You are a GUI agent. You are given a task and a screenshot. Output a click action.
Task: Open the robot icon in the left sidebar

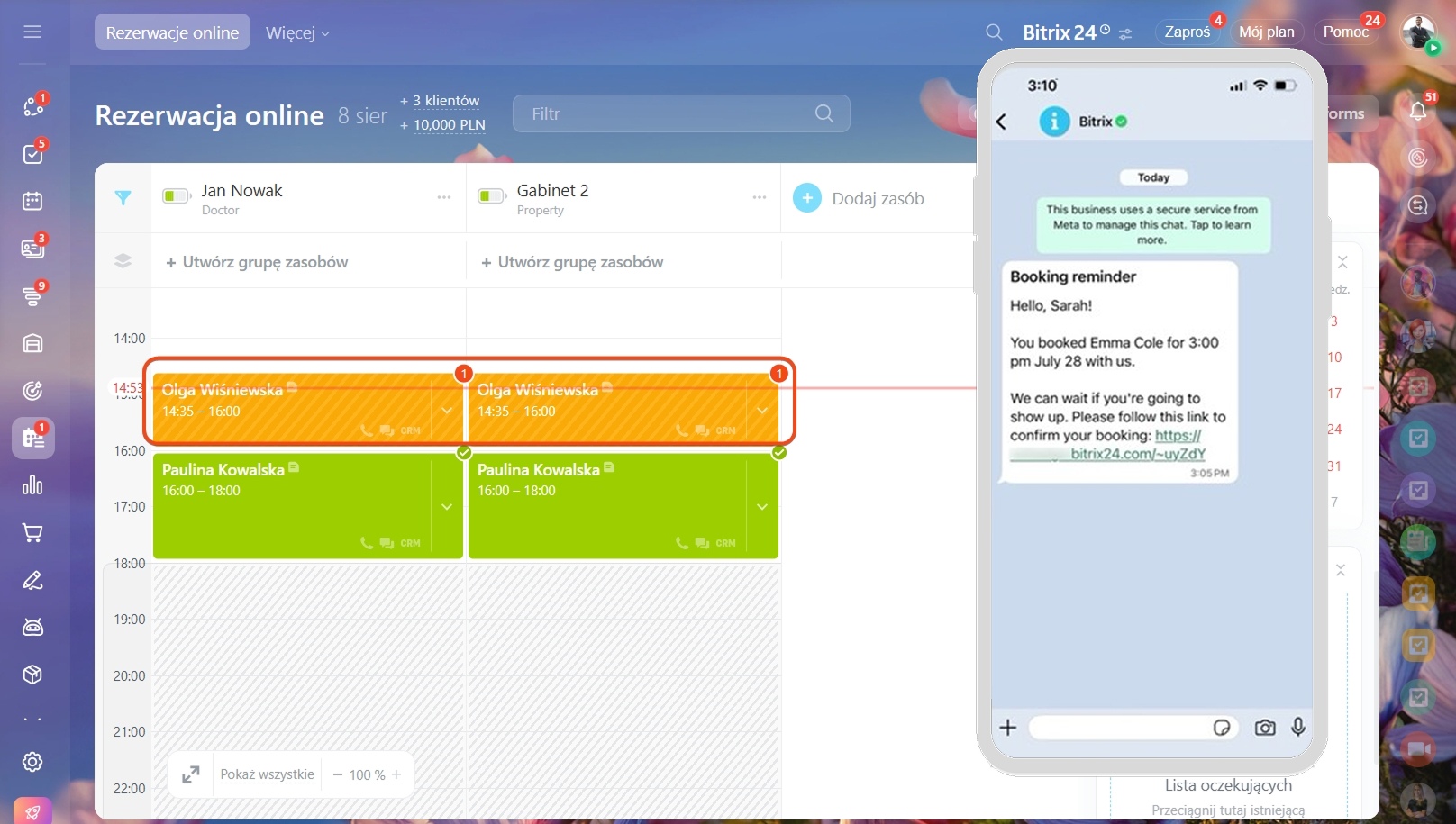pyautogui.click(x=33, y=628)
